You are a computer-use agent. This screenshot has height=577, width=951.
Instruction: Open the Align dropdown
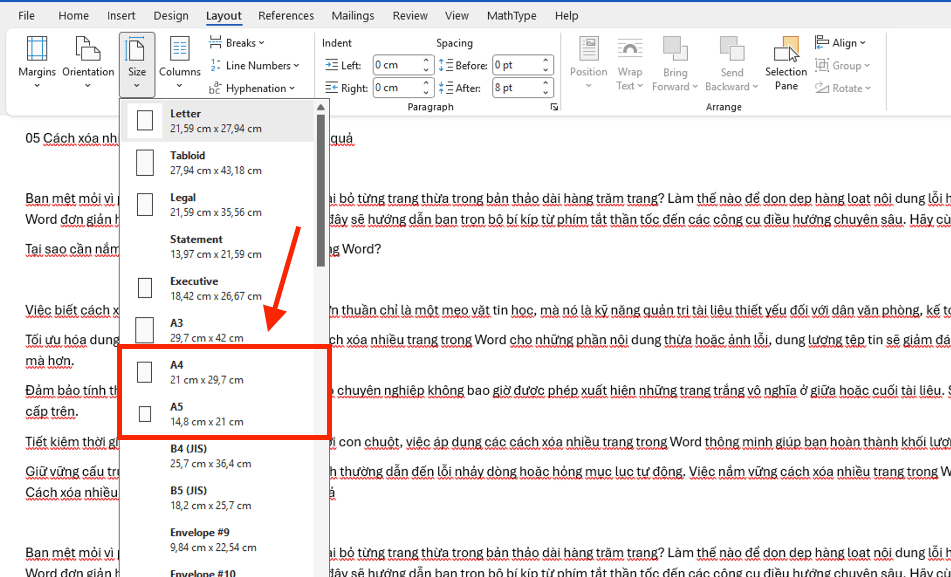(841, 43)
